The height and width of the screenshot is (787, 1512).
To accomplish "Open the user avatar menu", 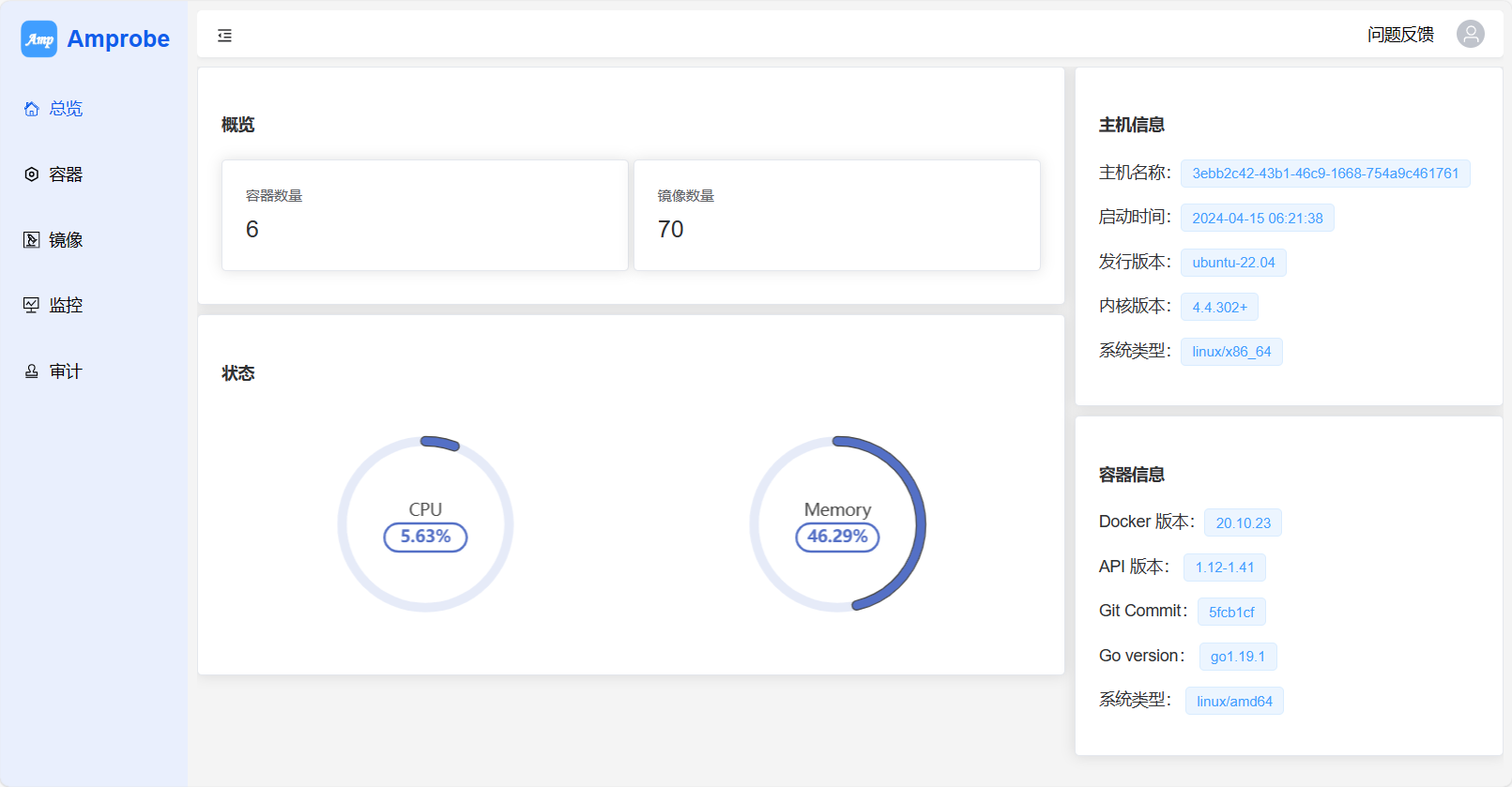I will pos(1470,35).
